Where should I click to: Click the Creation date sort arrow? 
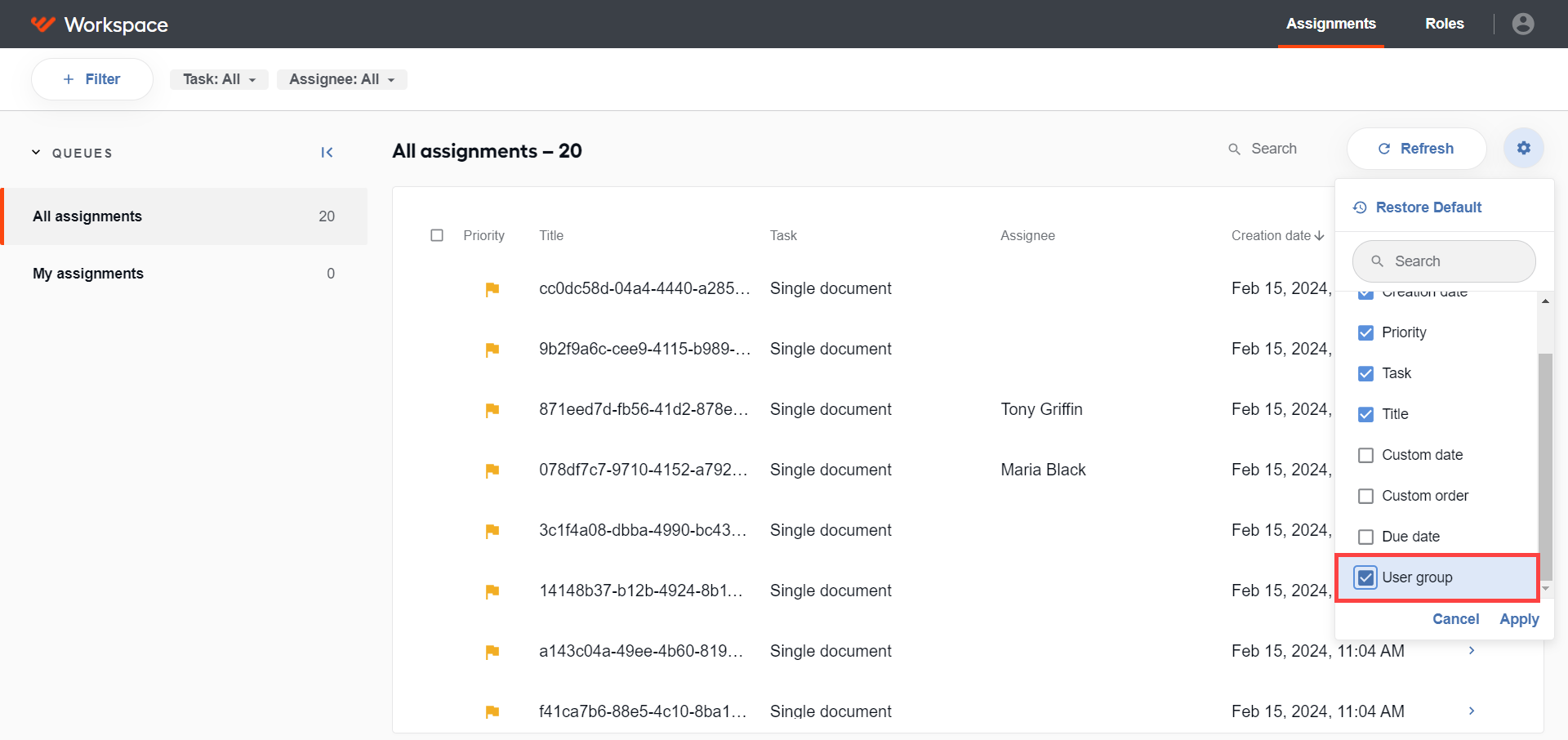tap(1319, 235)
